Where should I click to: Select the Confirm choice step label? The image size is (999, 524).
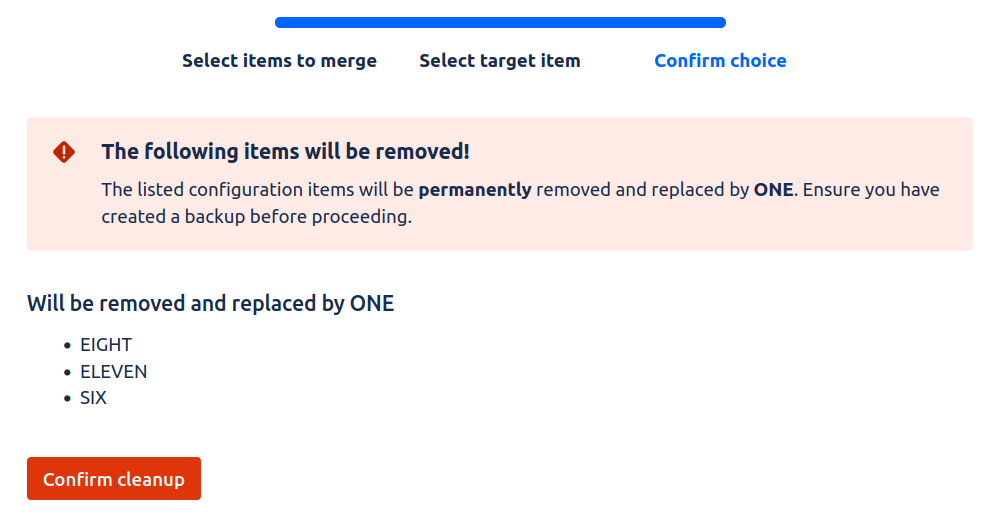click(720, 61)
